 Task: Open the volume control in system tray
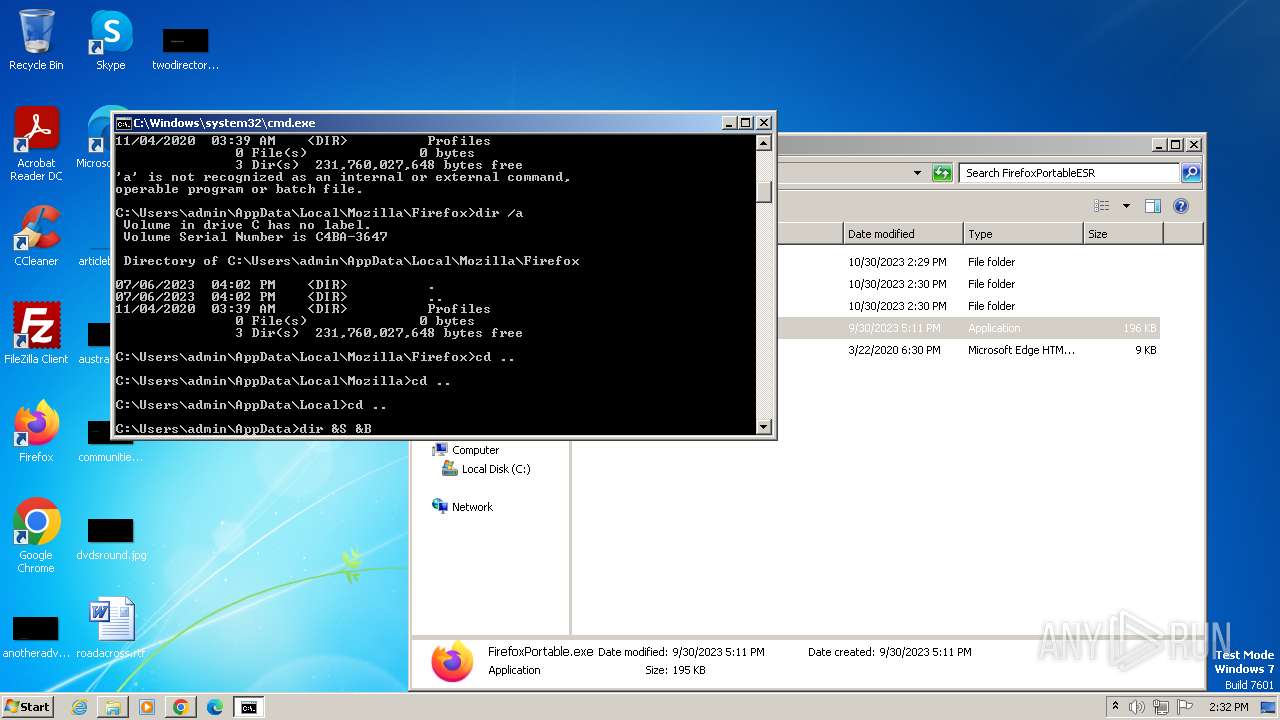point(1137,707)
